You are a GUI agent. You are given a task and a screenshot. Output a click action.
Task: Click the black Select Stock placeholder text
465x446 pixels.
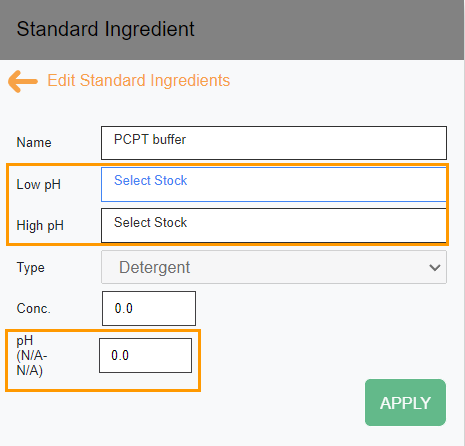(151, 222)
